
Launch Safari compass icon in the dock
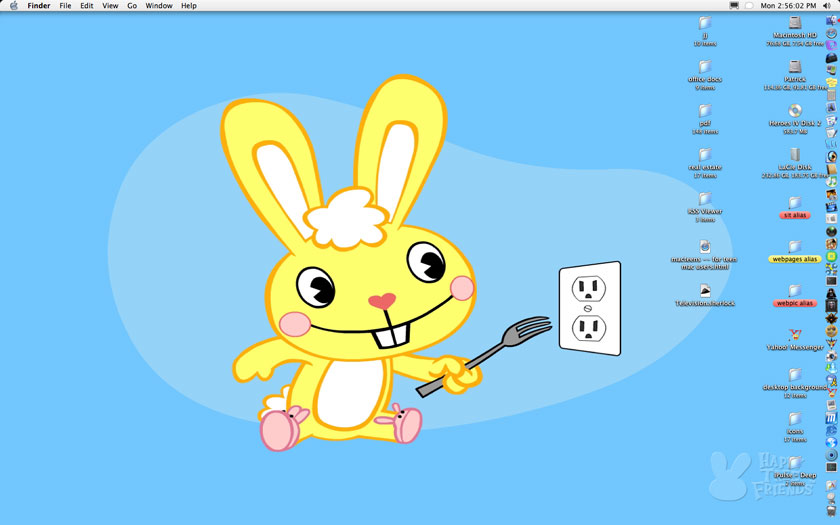[x=831, y=33]
